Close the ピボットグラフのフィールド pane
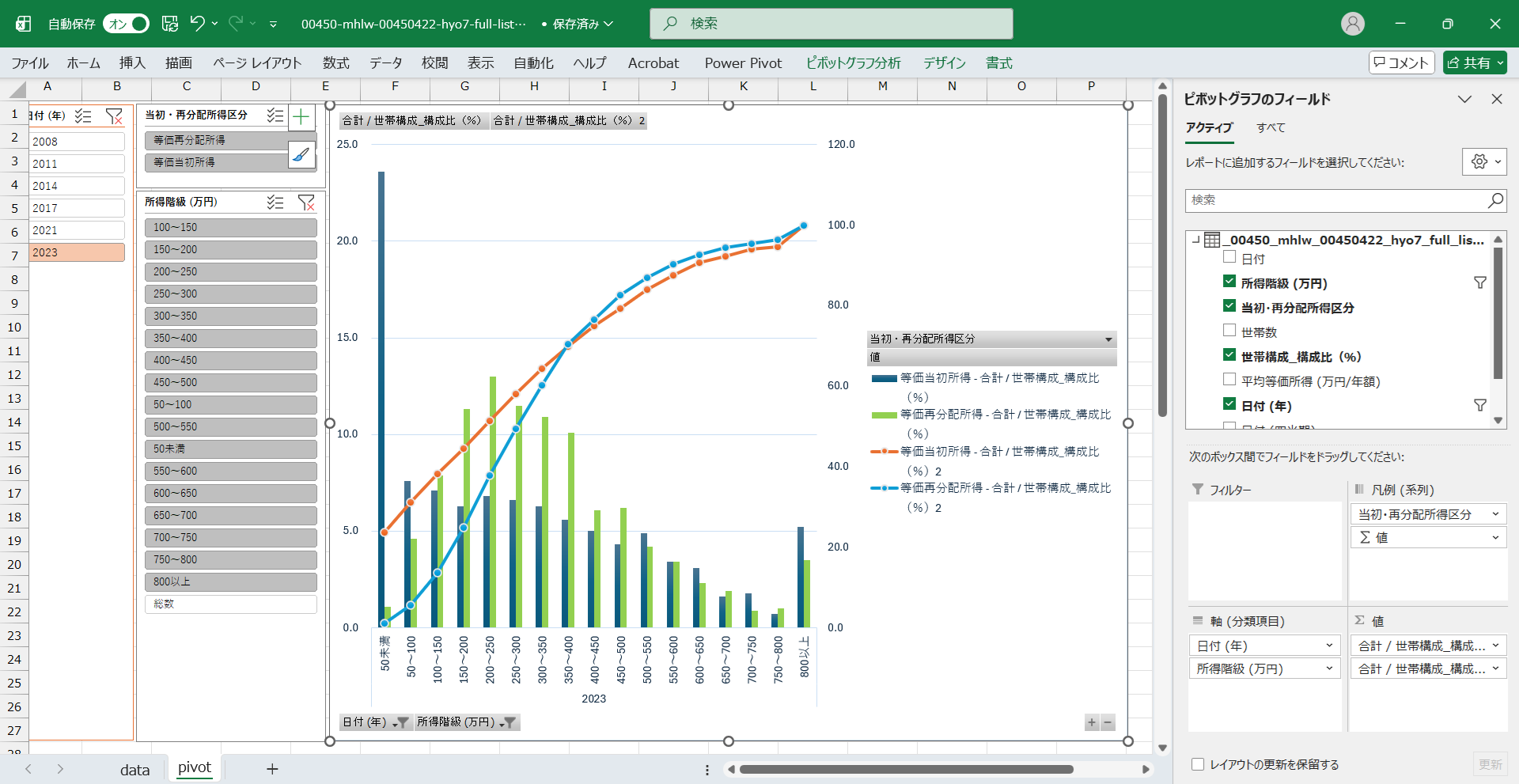 pyautogui.click(x=1496, y=99)
